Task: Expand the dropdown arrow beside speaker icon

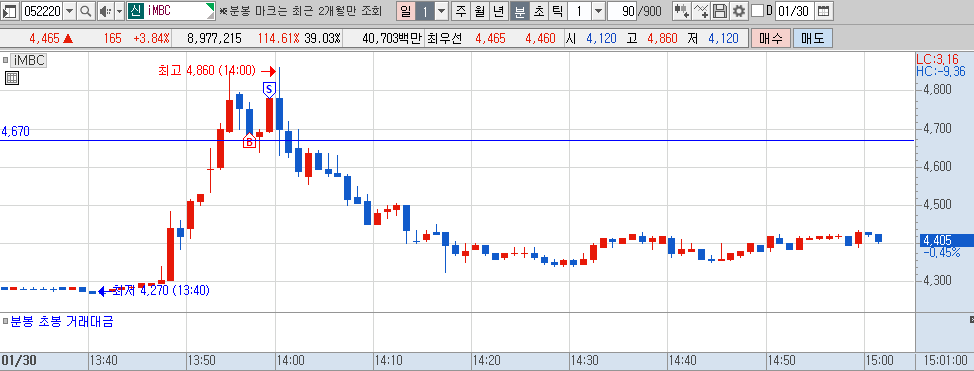Action: pyautogui.click(x=119, y=11)
